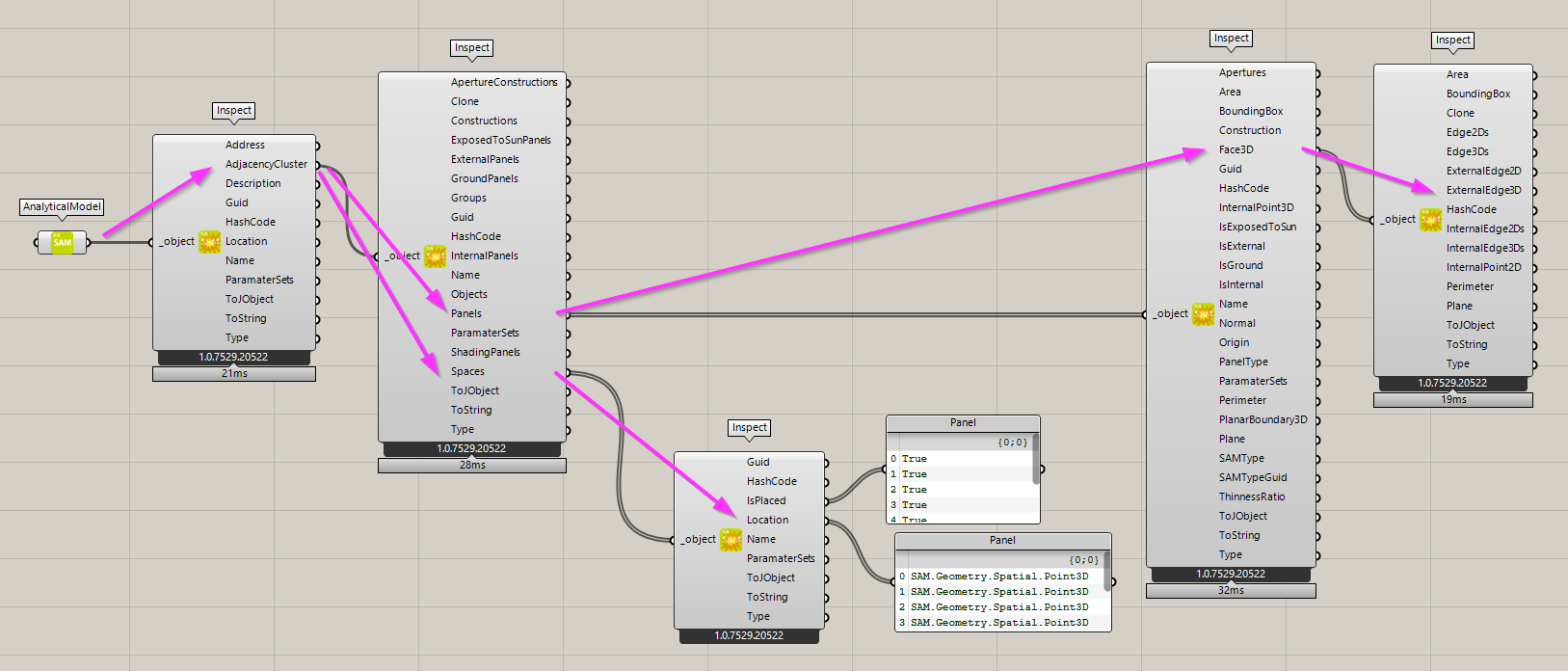
Task: Click the 28ms profiler label
Action: pyautogui.click(x=472, y=466)
